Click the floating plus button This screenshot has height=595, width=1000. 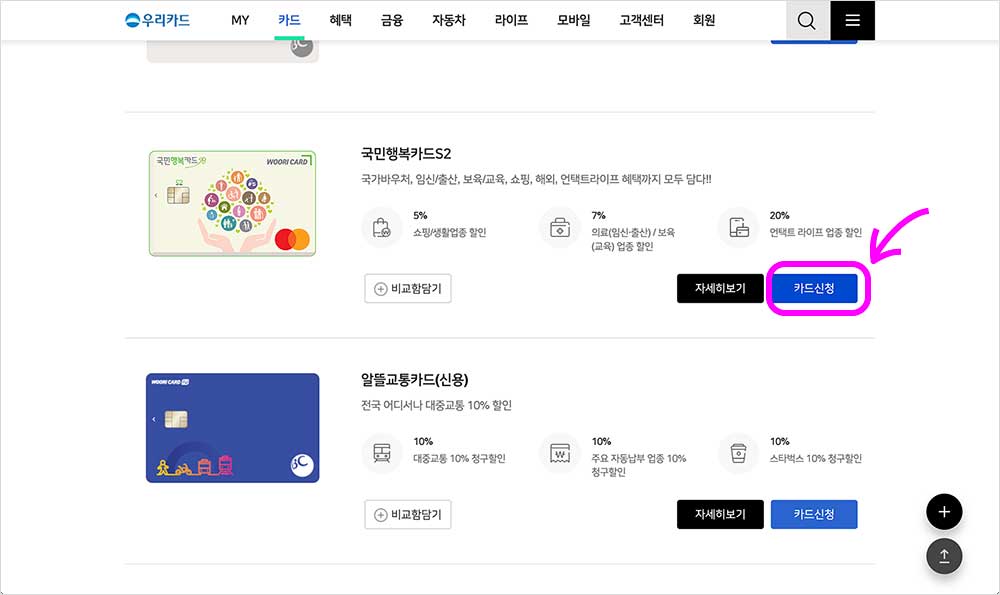944,511
